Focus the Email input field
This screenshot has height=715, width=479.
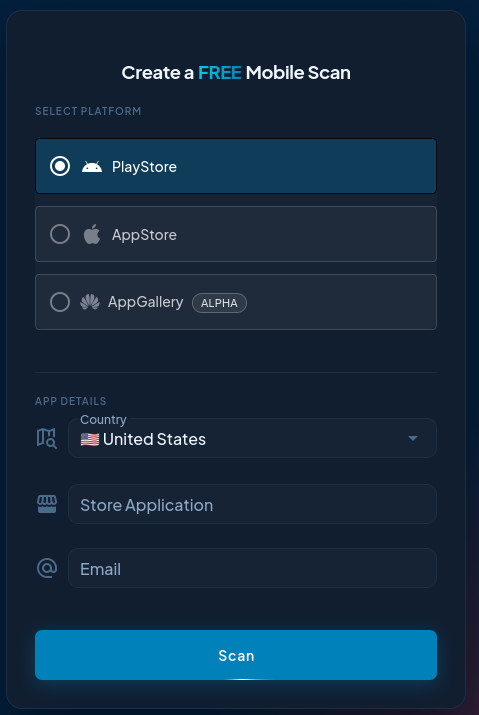[x=252, y=568]
